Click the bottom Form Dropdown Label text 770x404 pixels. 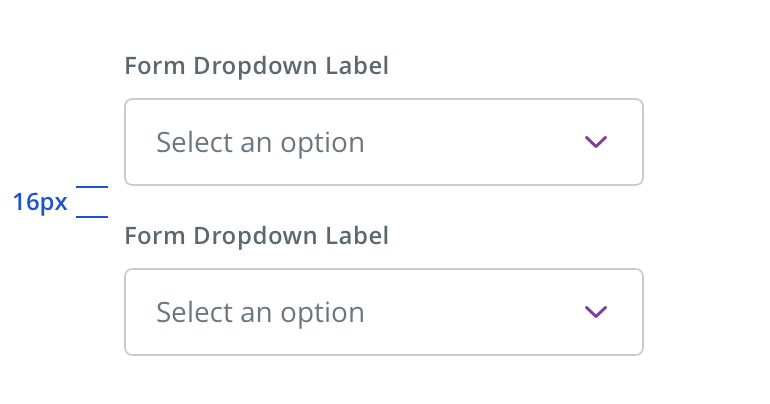pyautogui.click(x=256, y=236)
